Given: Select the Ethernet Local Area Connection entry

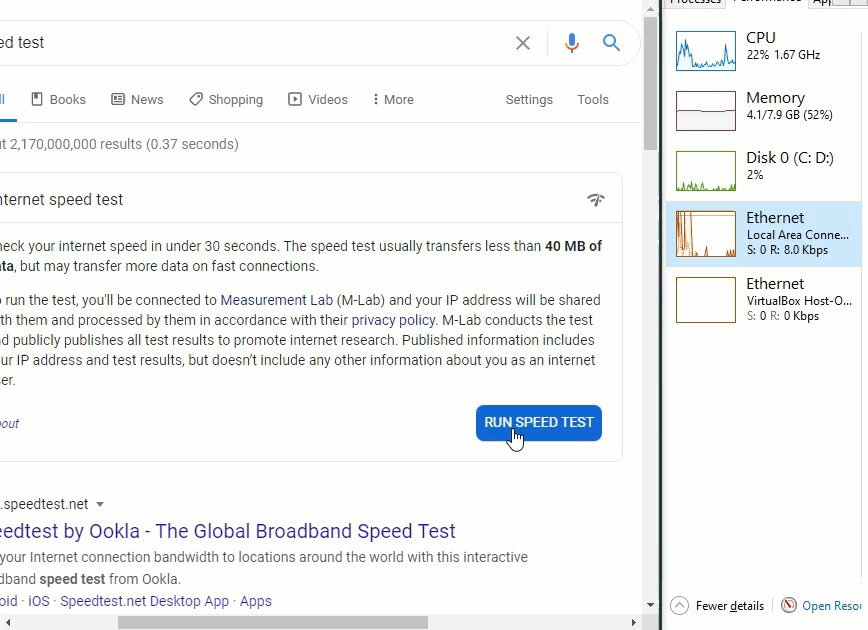Looking at the screenshot, I should coord(764,234).
